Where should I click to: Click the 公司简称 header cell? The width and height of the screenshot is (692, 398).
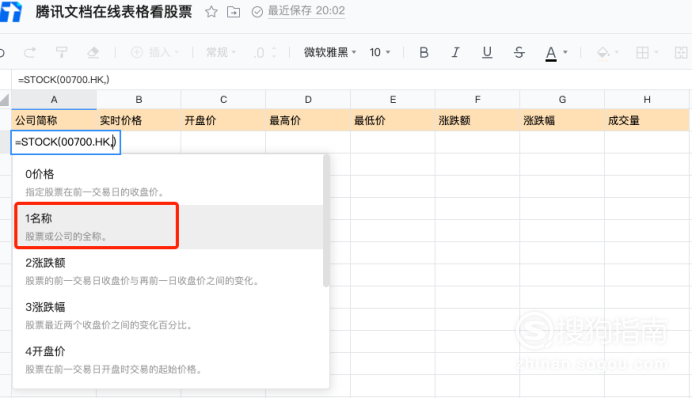[x=54, y=120]
